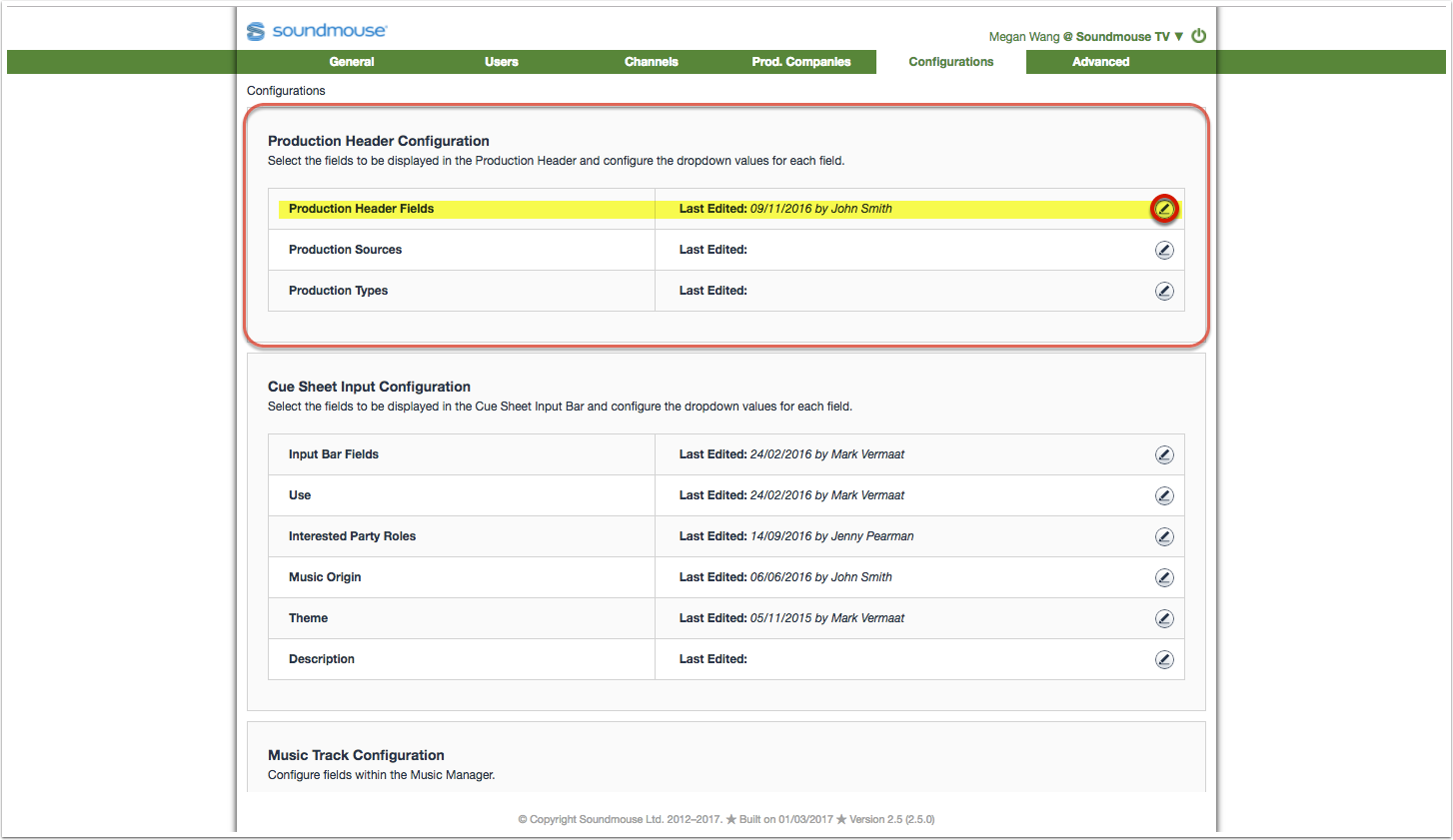Switch to the Advanced tab
The image size is (1453, 840).
[x=1101, y=62]
